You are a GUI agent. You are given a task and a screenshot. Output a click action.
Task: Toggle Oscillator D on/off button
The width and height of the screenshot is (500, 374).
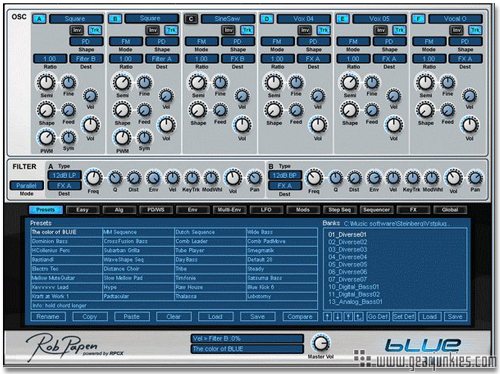(267, 19)
